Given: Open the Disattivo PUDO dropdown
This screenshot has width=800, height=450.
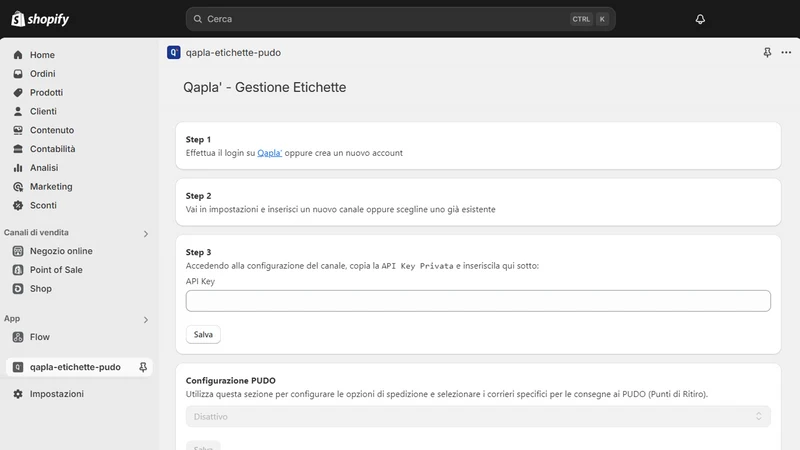Looking at the screenshot, I should tap(478, 416).
